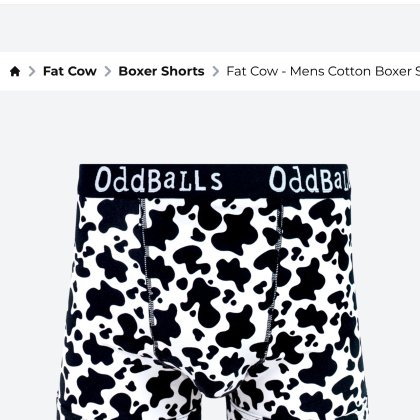Click the chevron after Boxer Shorts
The width and height of the screenshot is (420, 420).
click(216, 71)
